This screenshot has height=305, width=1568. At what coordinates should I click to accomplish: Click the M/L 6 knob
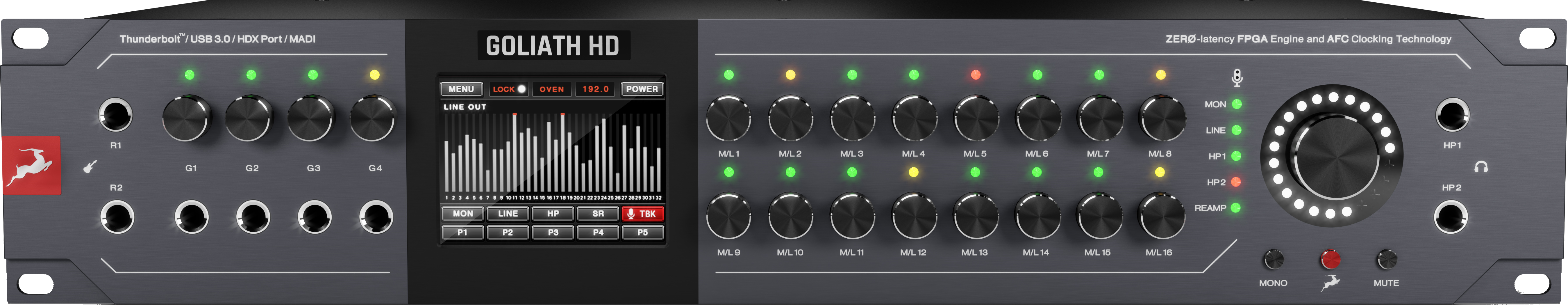tap(1038, 118)
